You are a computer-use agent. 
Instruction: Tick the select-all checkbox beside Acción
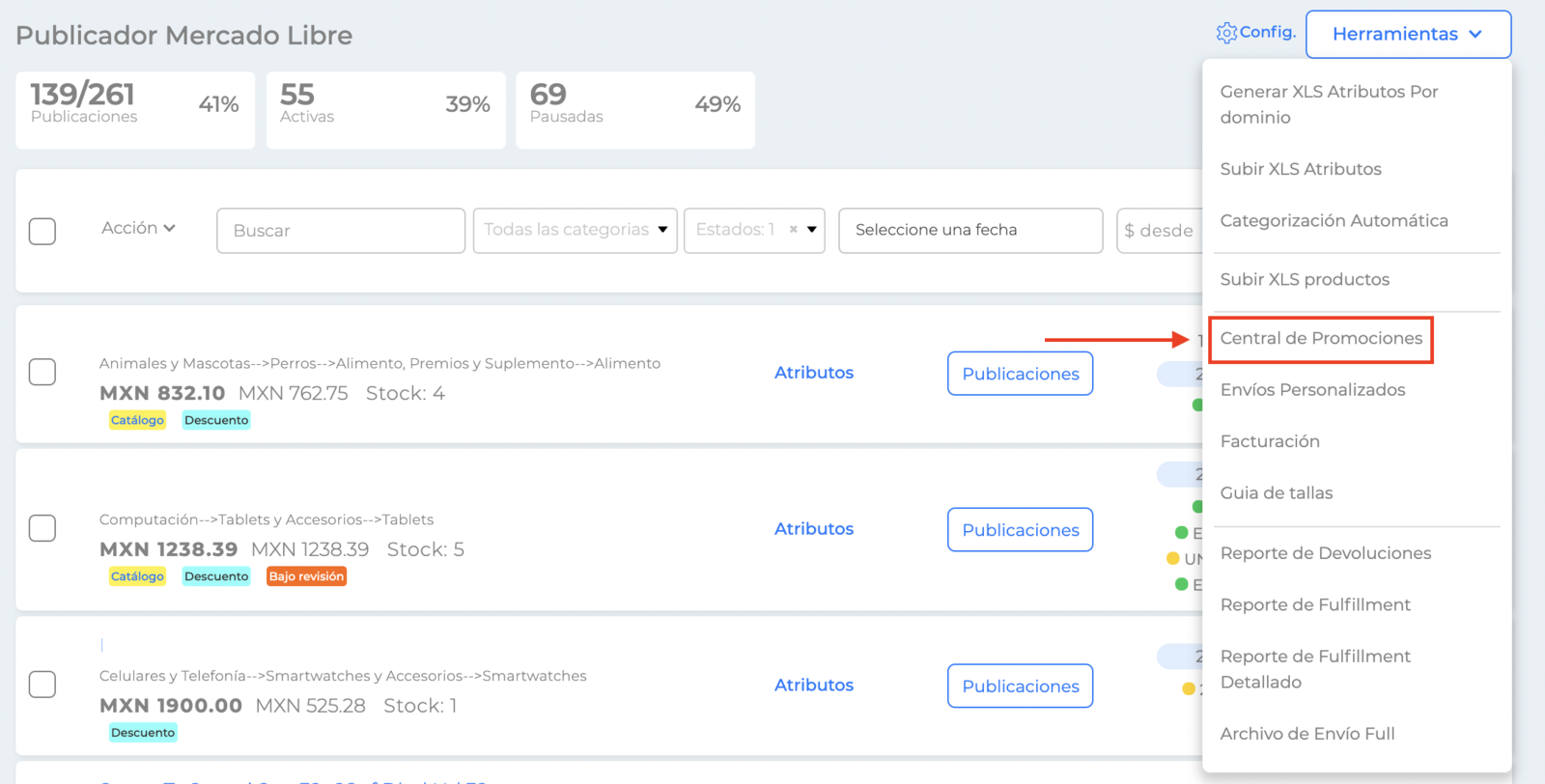pos(42,232)
